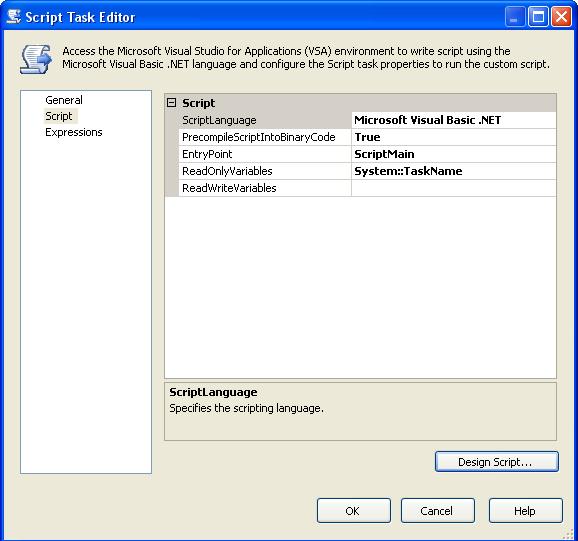
Task: Click the ScriptLanguage description heading
Action: [x=213, y=392]
